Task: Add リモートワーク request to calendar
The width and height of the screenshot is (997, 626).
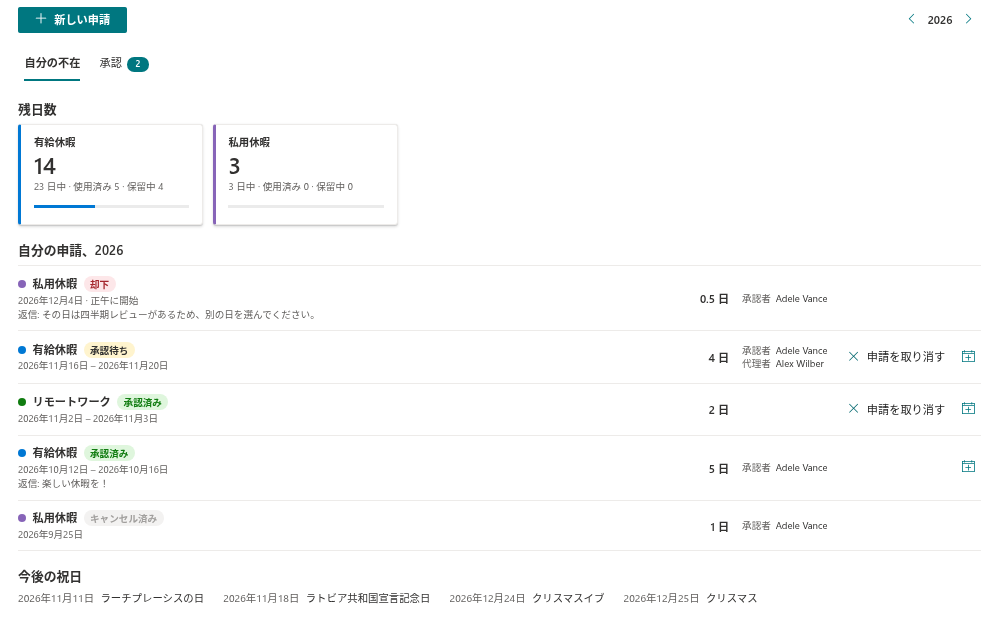Action: pyautogui.click(x=968, y=409)
